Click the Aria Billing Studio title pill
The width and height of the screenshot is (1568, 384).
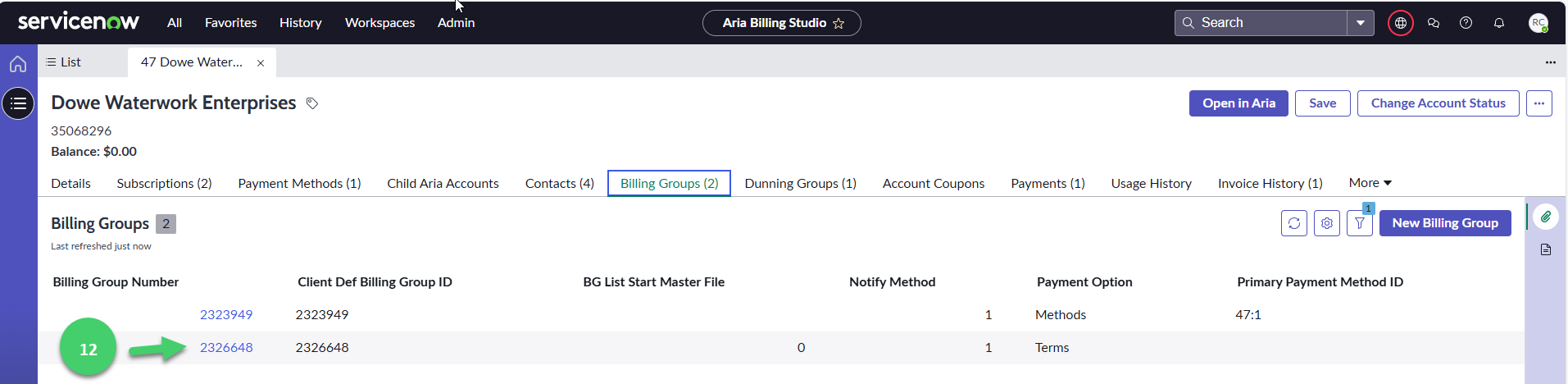(782, 23)
